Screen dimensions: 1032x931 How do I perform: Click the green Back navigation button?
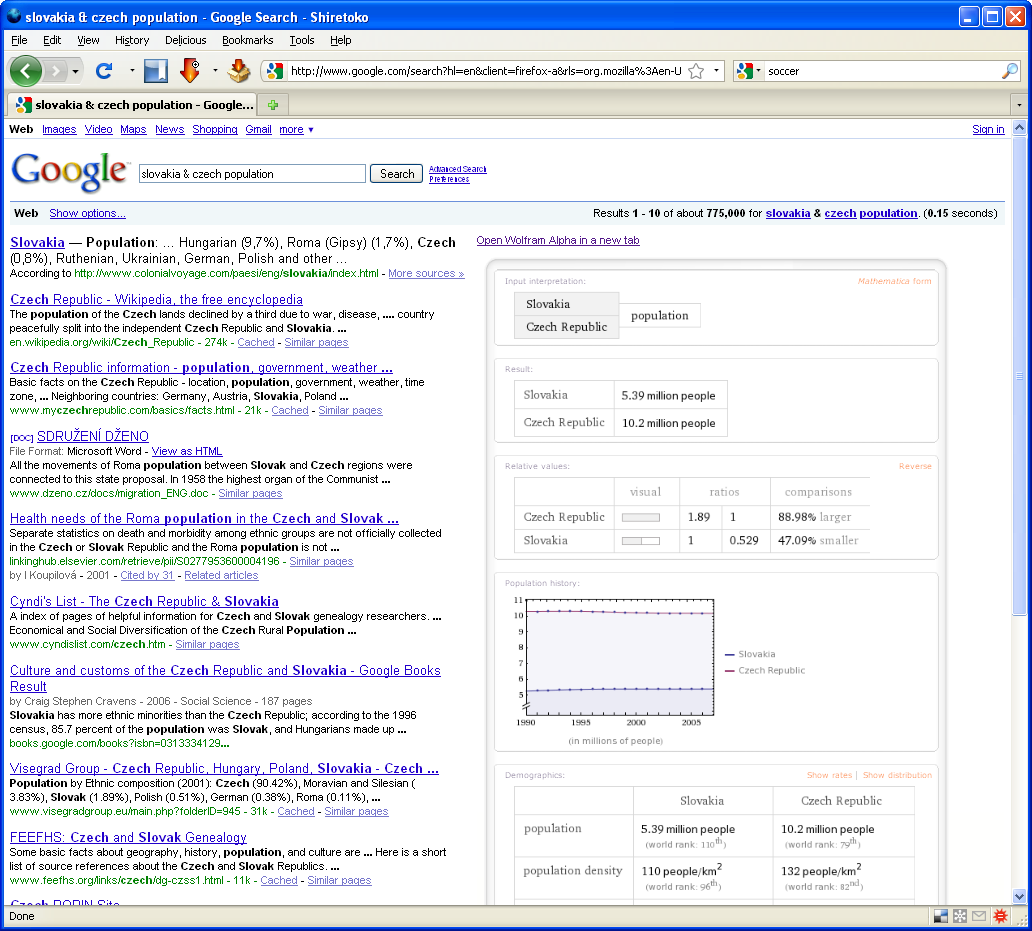tap(26, 71)
